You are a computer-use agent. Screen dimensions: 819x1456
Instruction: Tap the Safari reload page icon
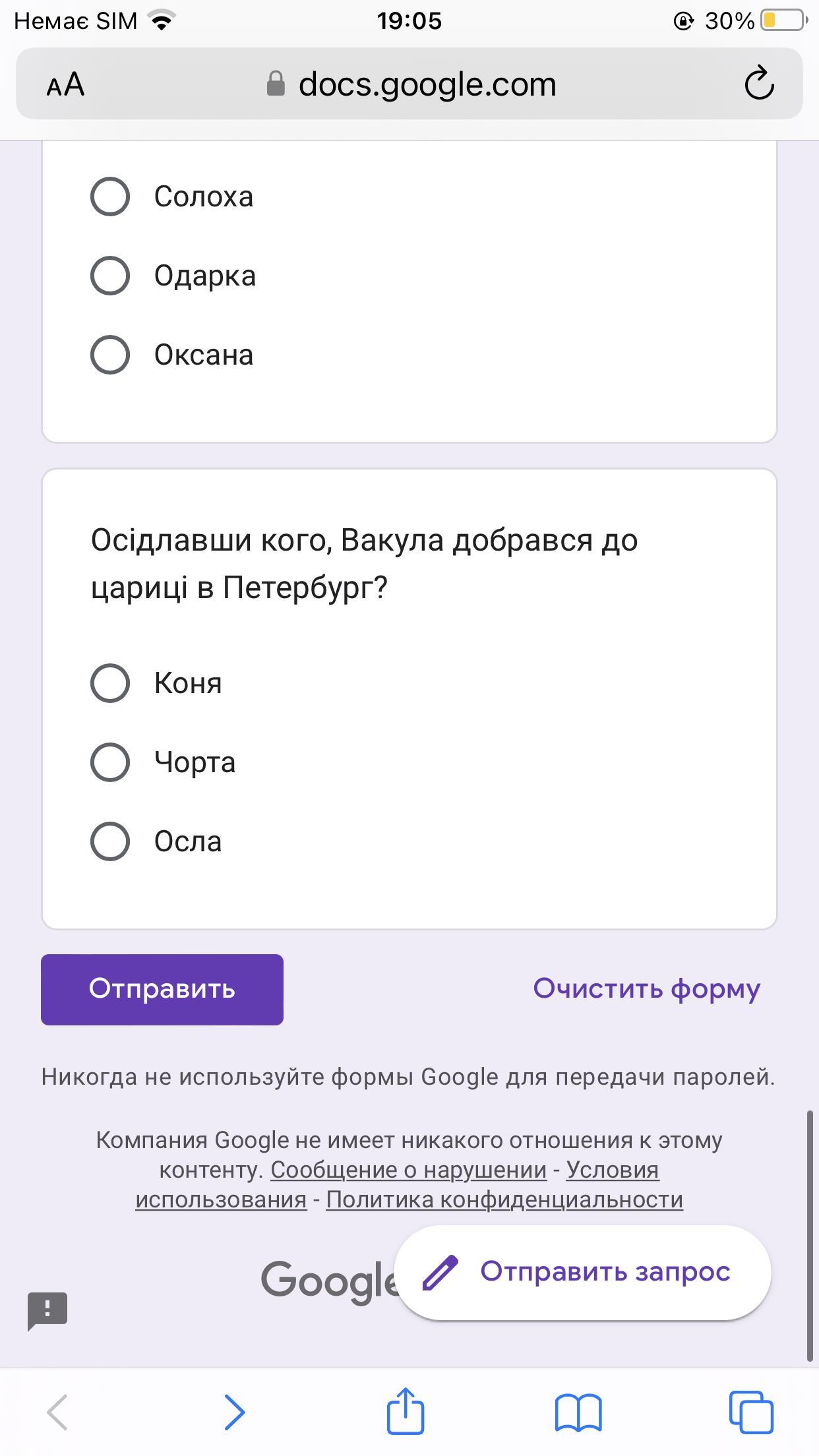tap(759, 84)
